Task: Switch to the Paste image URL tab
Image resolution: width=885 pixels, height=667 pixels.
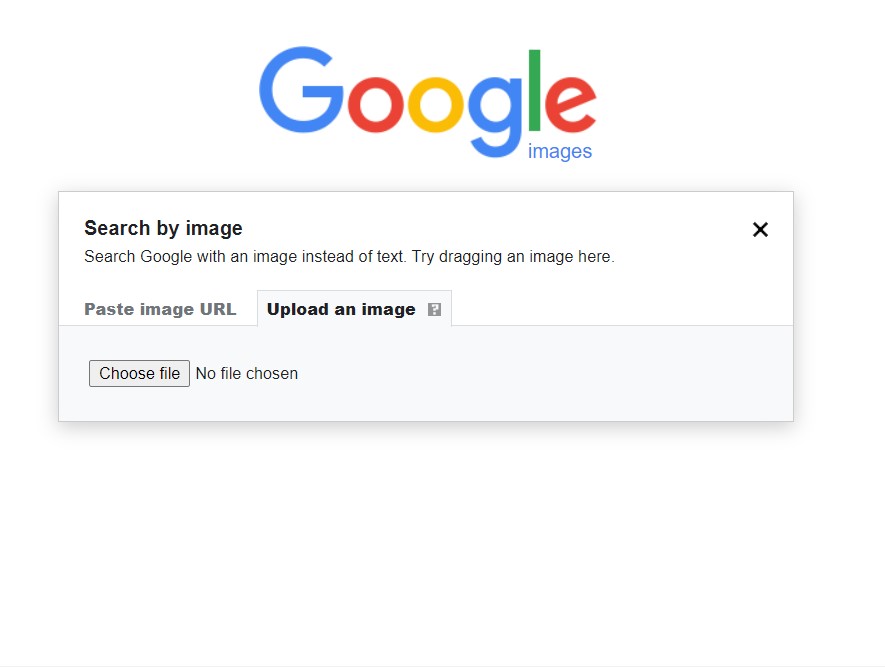Action: pyautogui.click(x=160, y=309)
